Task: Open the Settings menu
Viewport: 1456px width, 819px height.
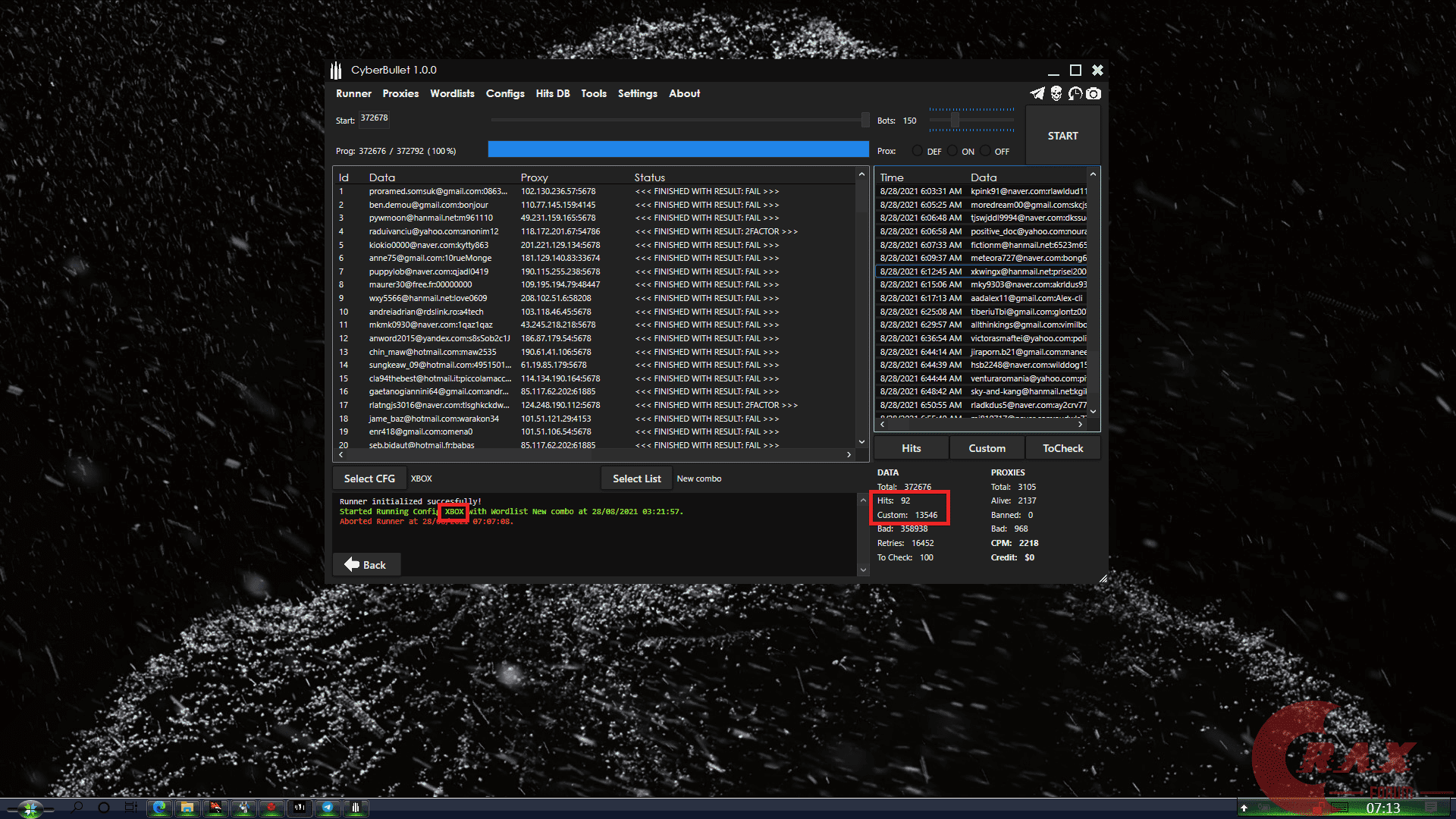Action: coord(637,93)
